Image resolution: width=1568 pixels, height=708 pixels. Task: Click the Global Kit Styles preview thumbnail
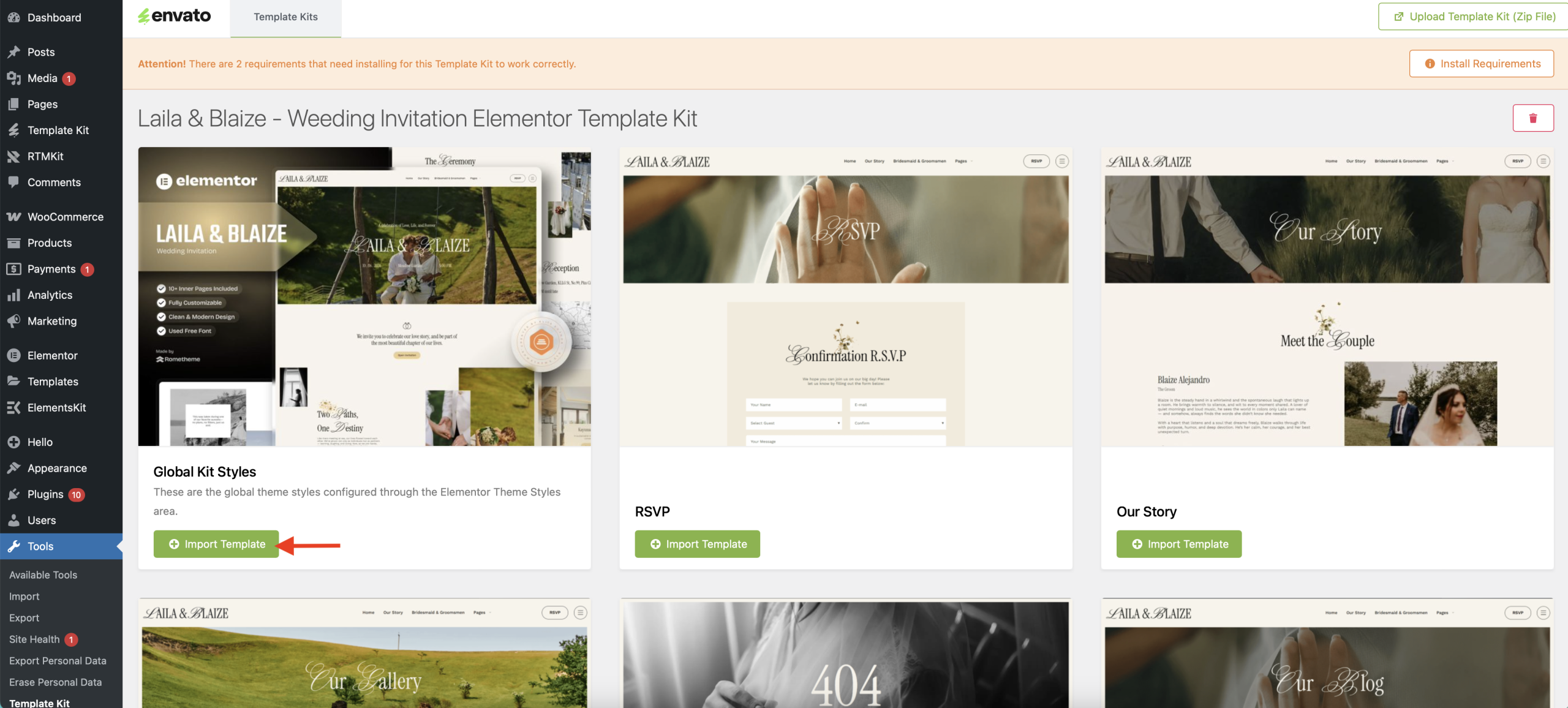point(364,296)
